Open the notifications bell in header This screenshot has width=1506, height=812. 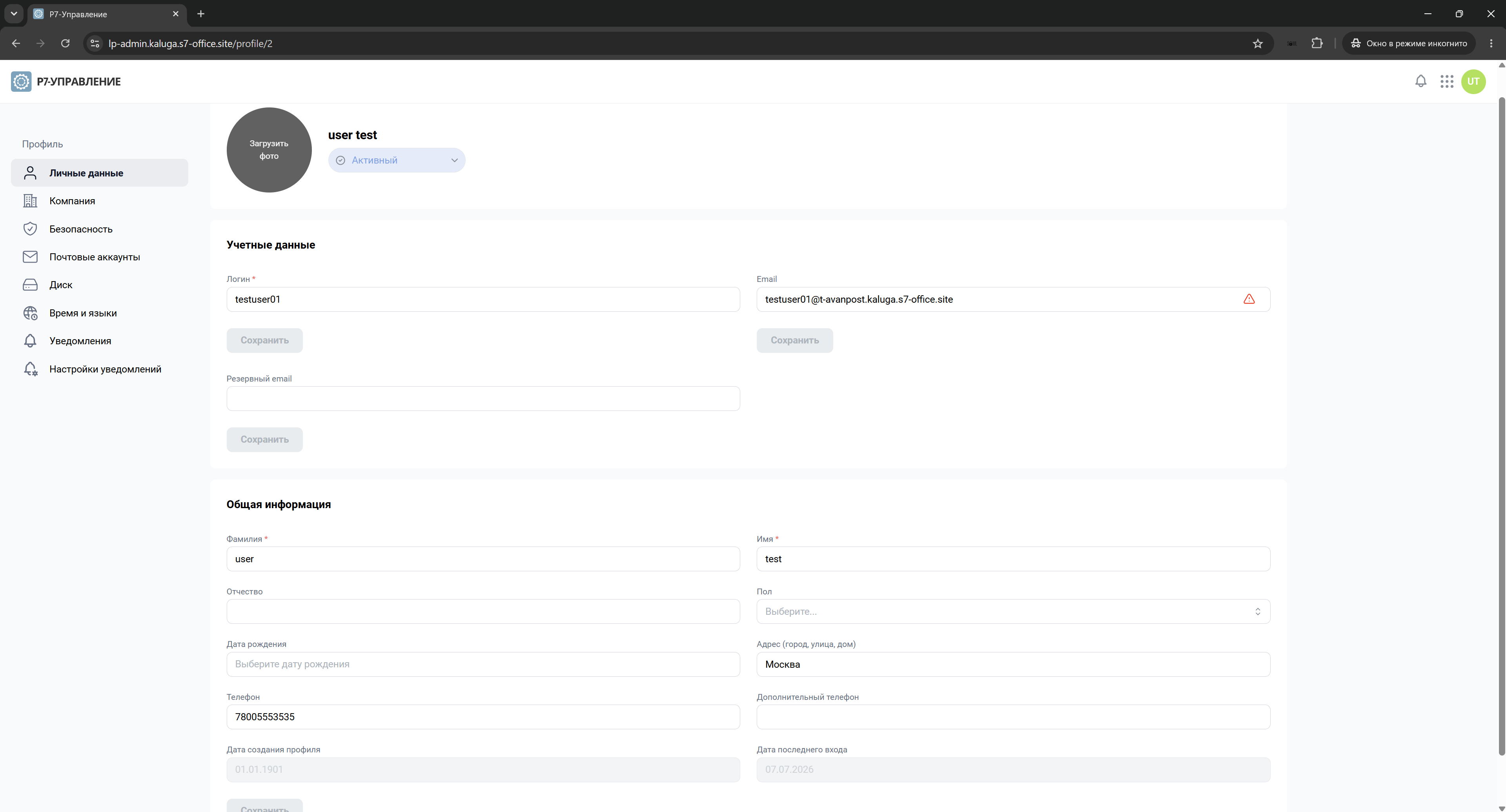click(x=1420, y=81)
